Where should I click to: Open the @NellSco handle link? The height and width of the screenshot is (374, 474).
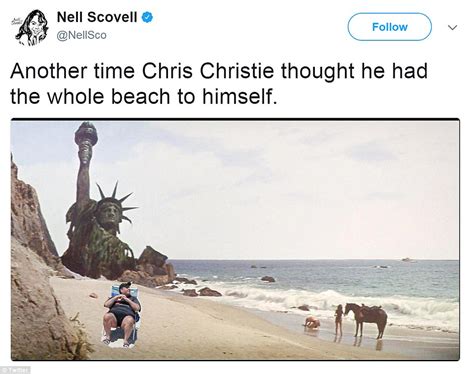point(82,35)
